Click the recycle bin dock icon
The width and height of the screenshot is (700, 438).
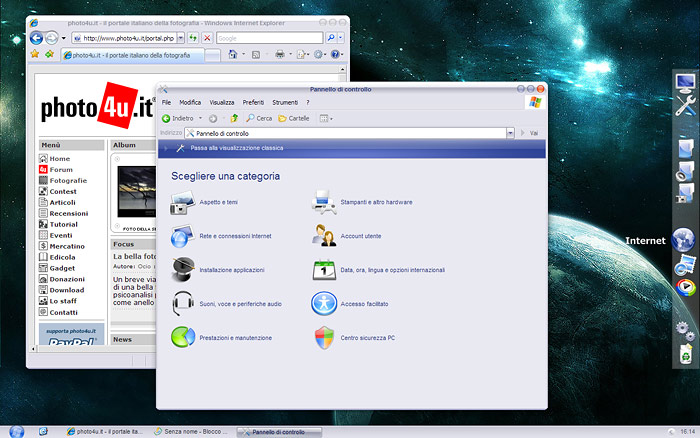click(x=685, y=354)
